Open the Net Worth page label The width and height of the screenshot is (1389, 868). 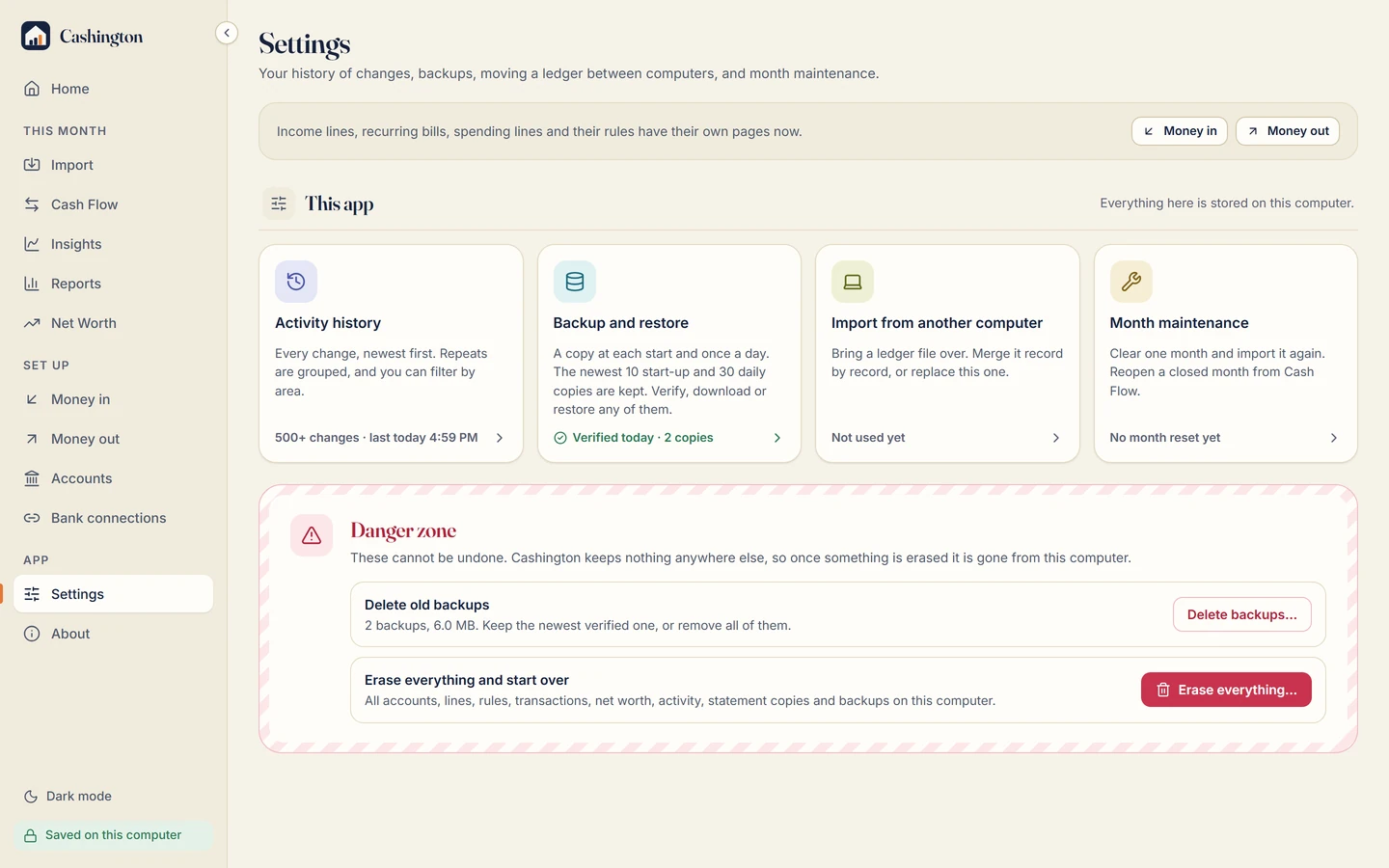[84, 323]
